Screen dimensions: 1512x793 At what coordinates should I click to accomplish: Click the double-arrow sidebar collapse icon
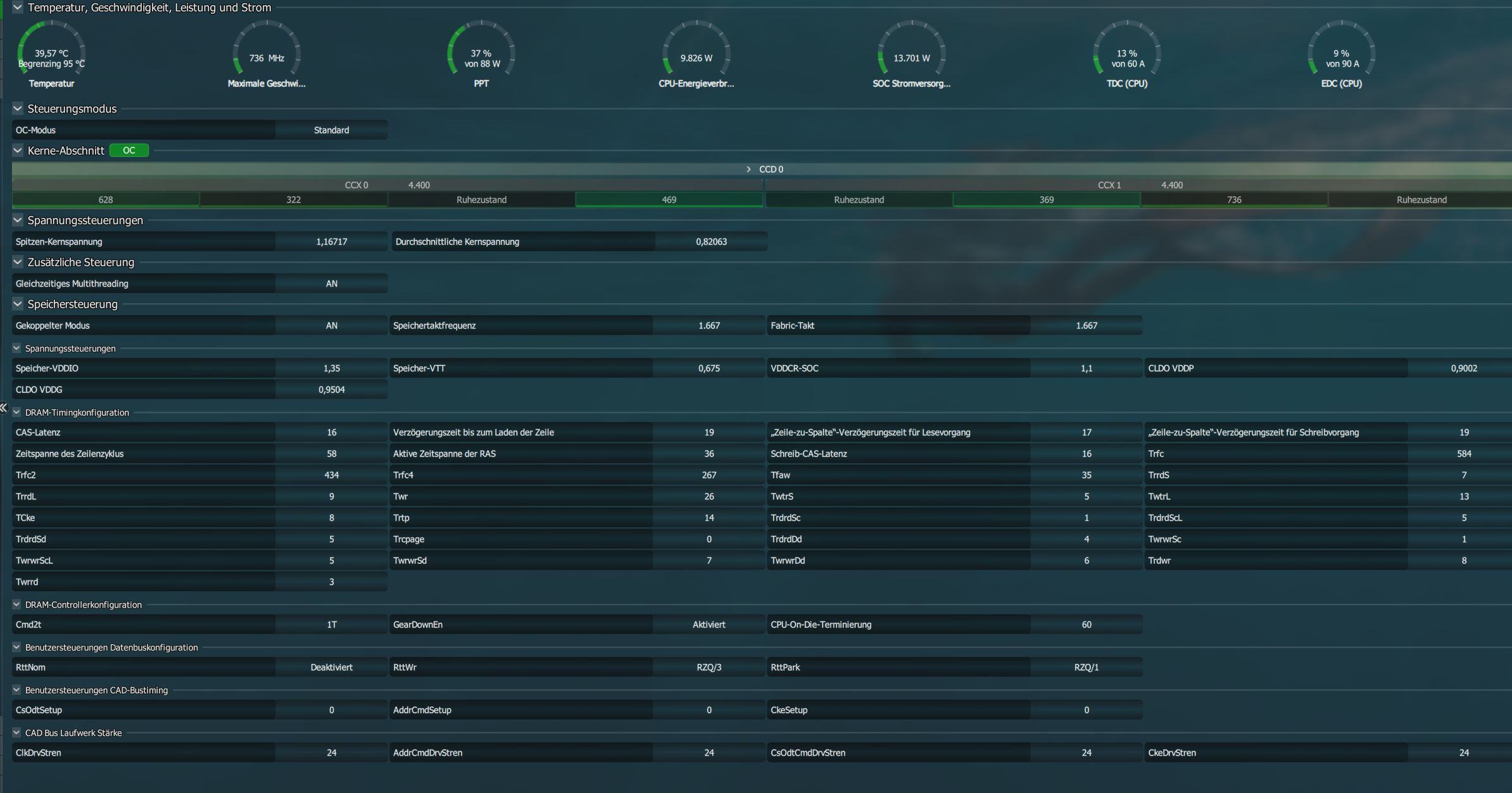(x=4, y=408)
